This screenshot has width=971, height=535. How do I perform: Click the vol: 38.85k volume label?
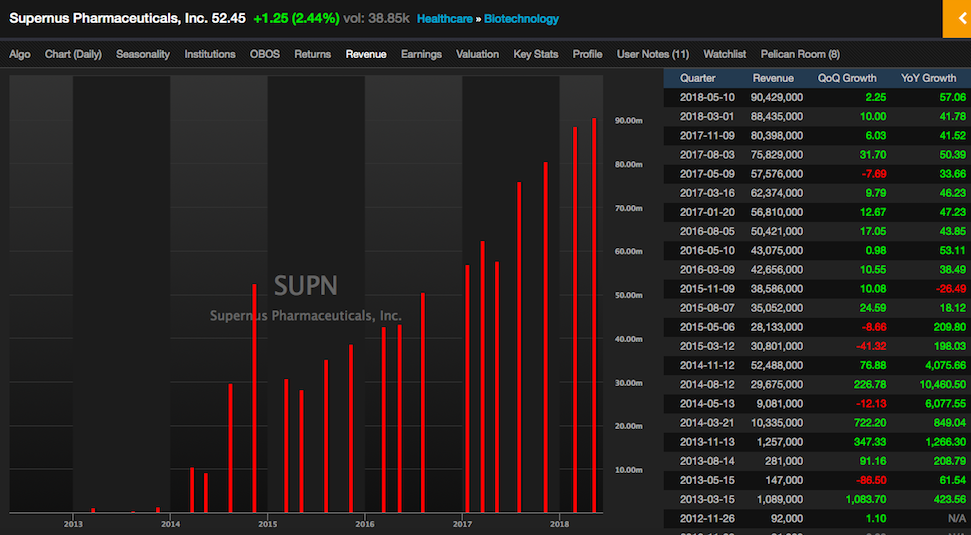[377, 19]
